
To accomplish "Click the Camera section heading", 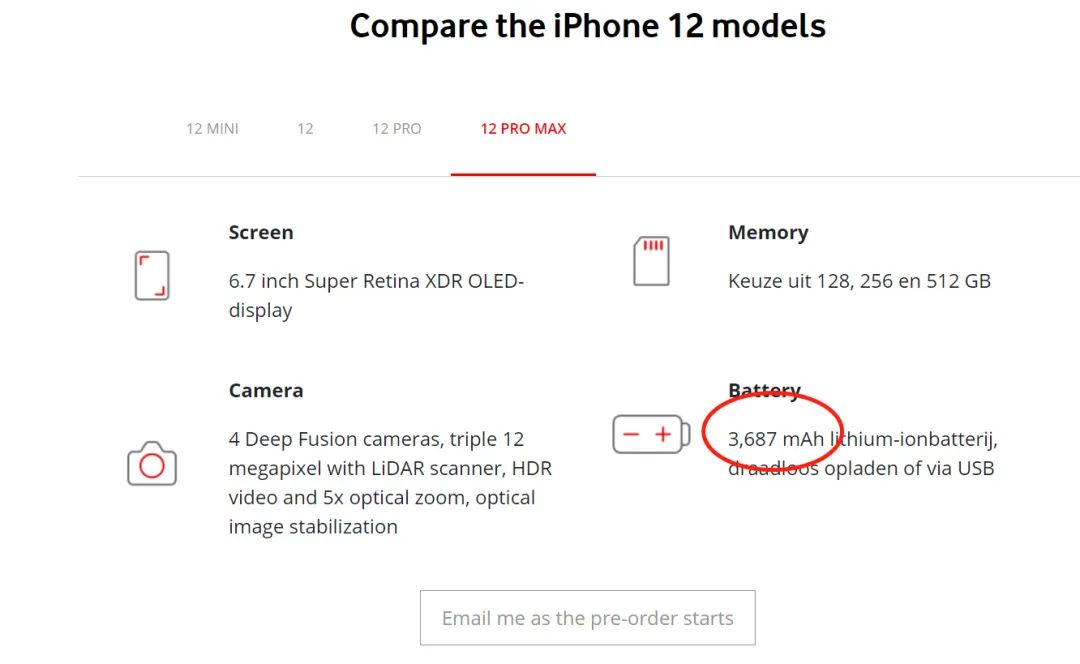I will 266,390.
